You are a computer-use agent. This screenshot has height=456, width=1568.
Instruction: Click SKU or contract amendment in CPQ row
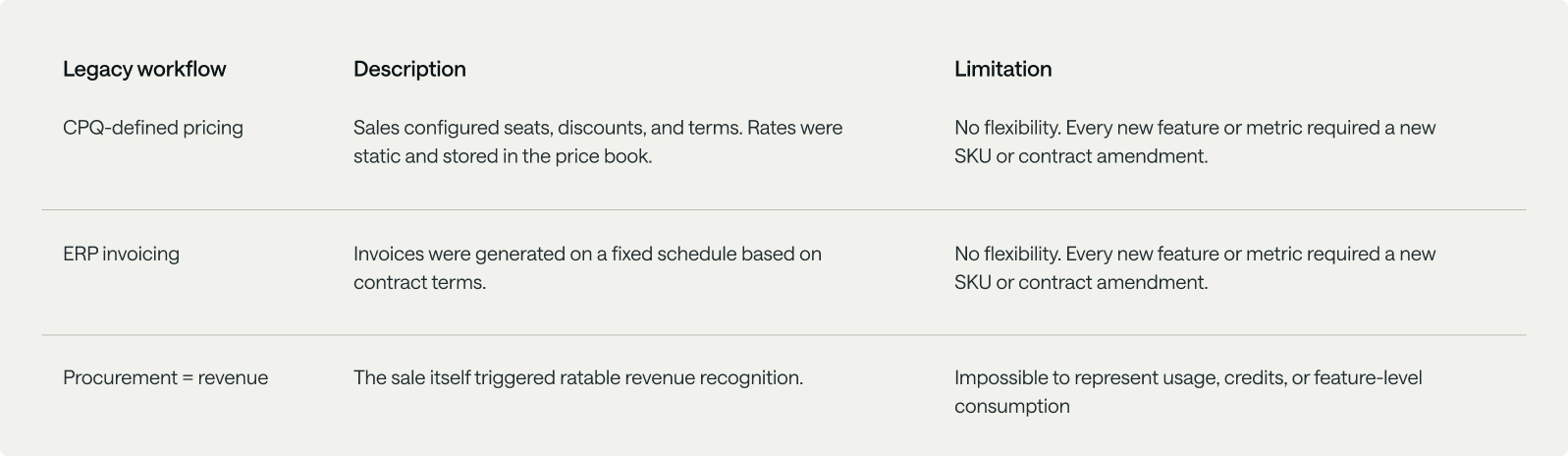tap(1081, 156)
